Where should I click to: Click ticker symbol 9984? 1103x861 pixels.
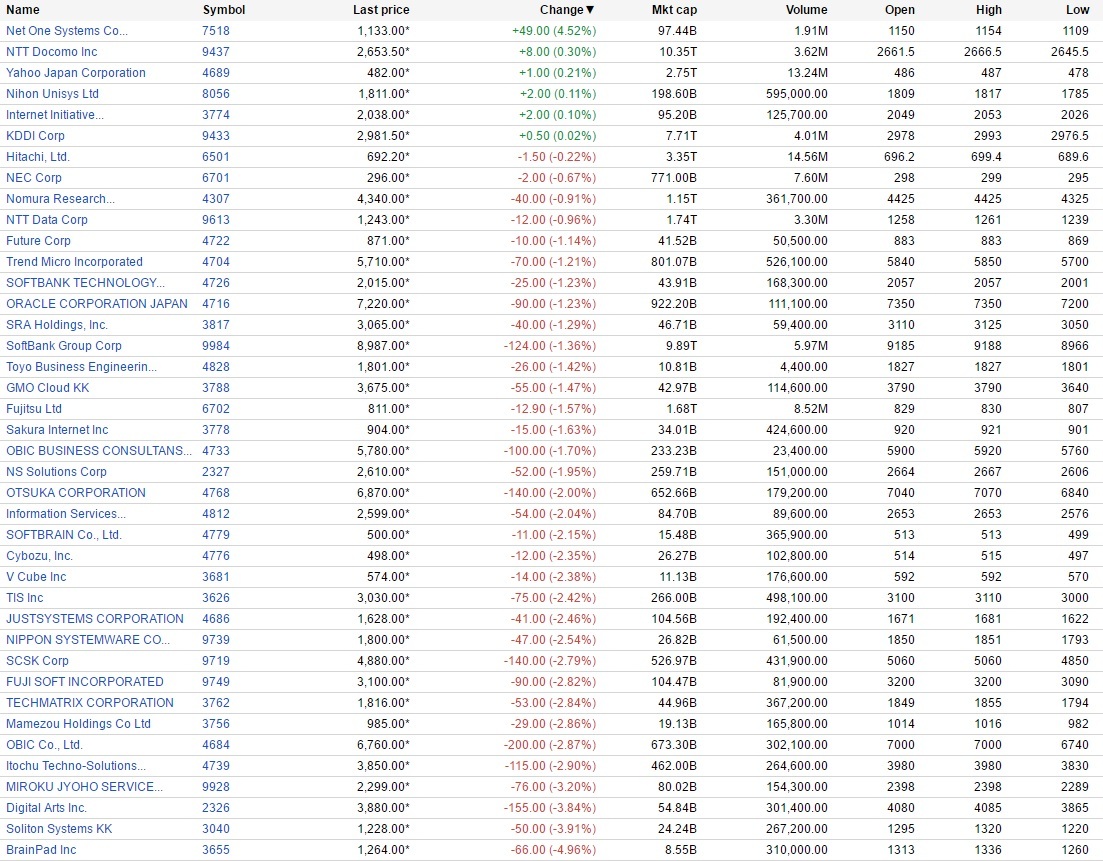[216, 346]
